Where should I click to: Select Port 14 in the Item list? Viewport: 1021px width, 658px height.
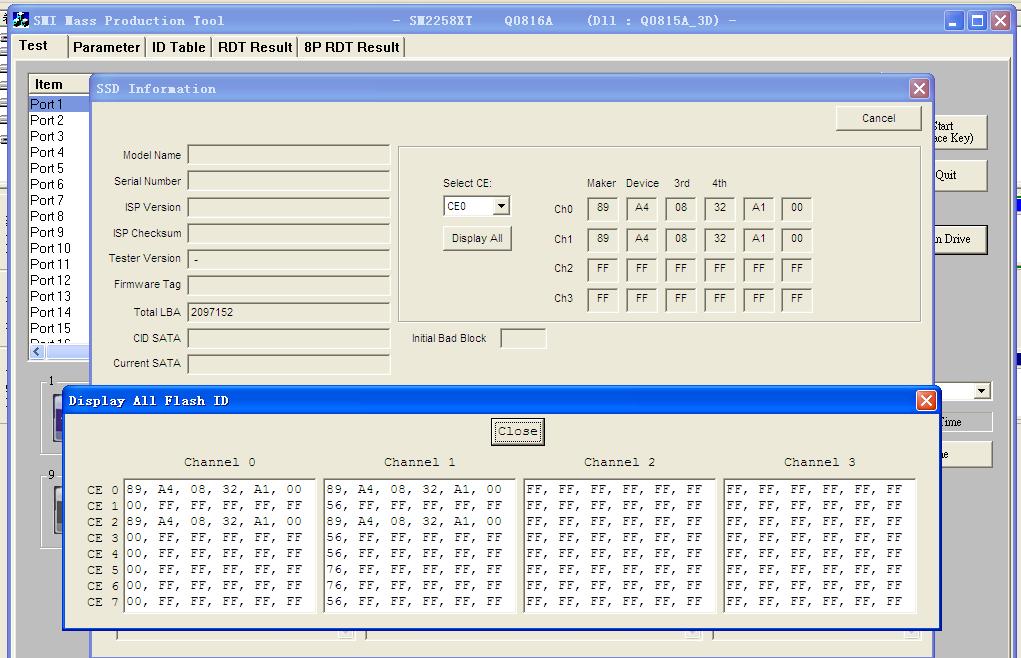click(x=59, y=312)
